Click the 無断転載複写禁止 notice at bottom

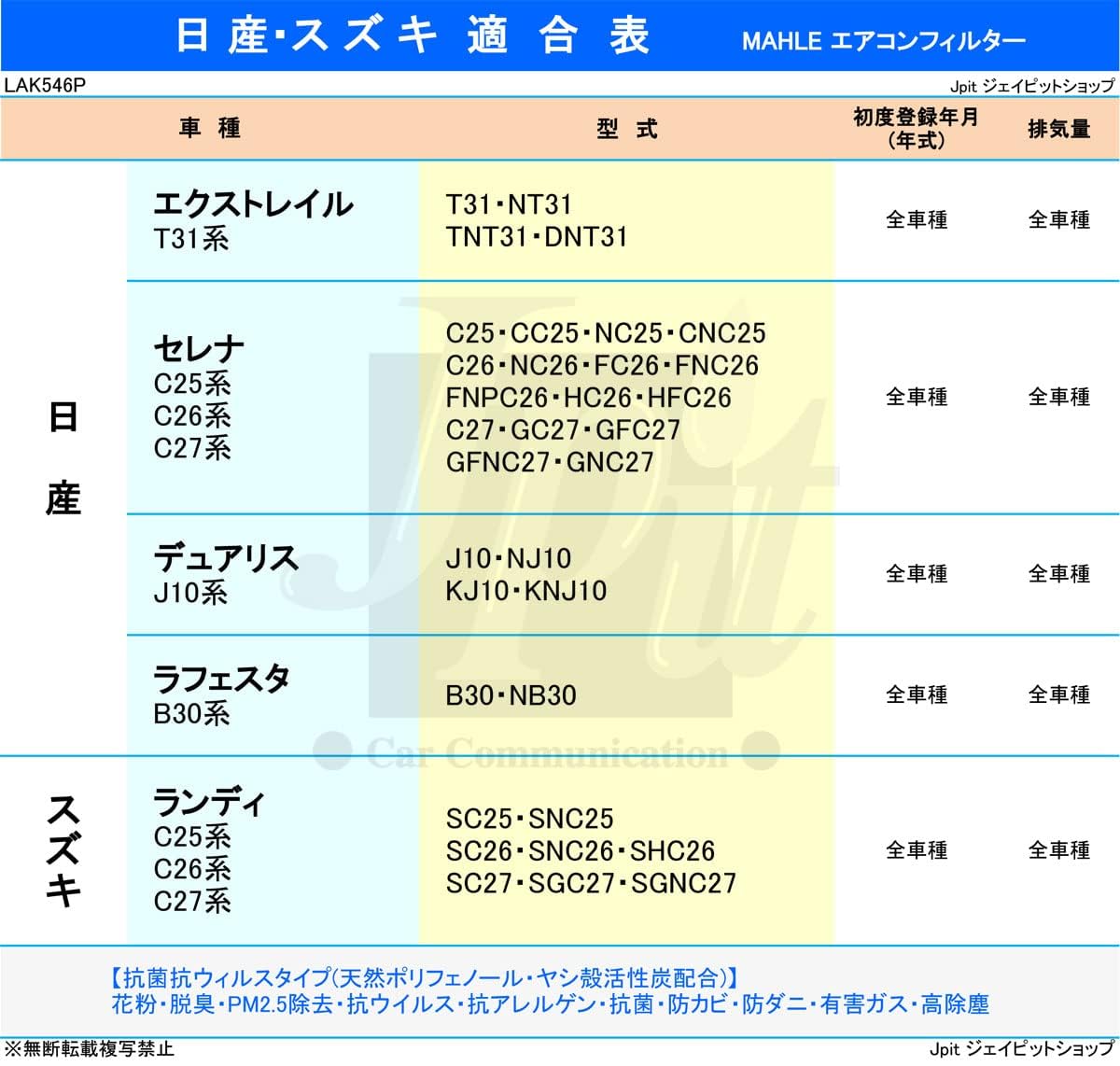89,1049
